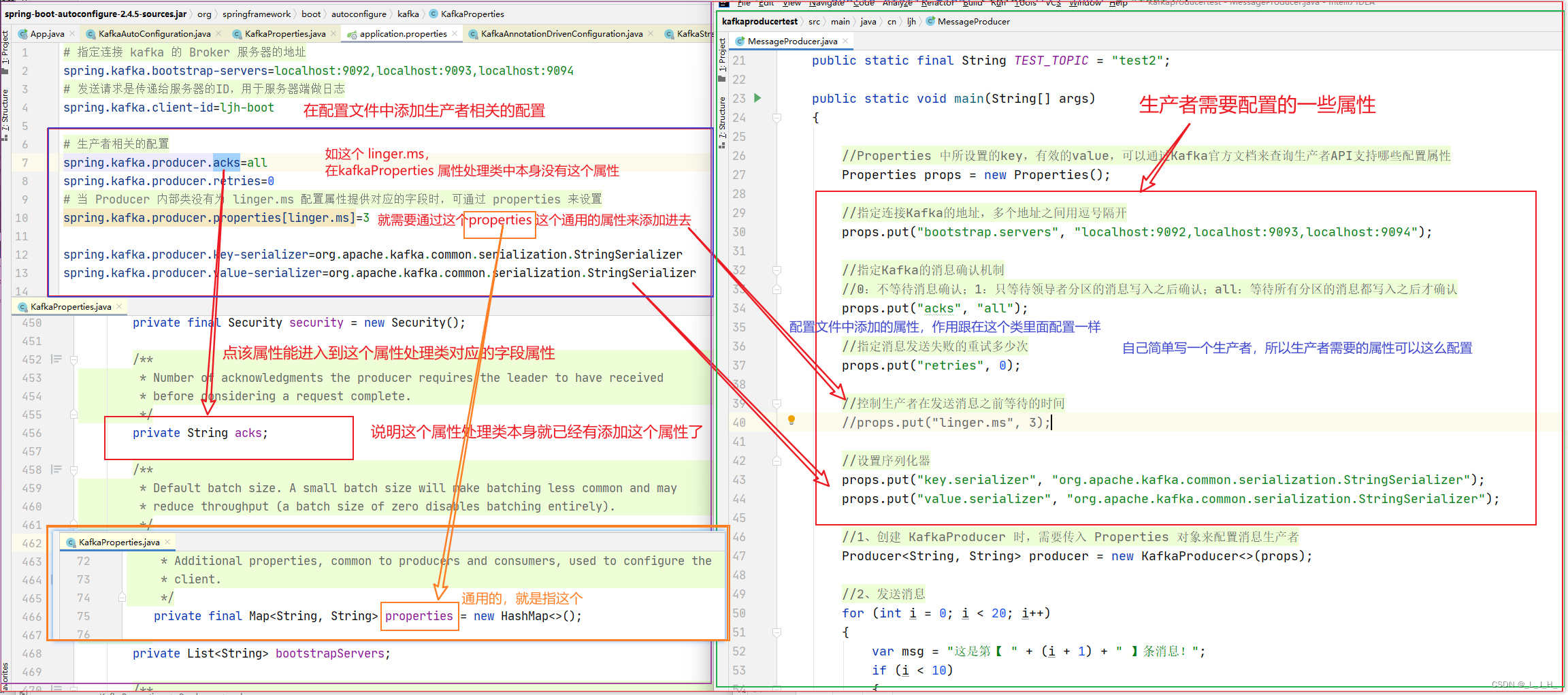Viewport: 1568px width, 695px height.
Task: Collapse main method body at line 24
Action: tap(777, 117)
